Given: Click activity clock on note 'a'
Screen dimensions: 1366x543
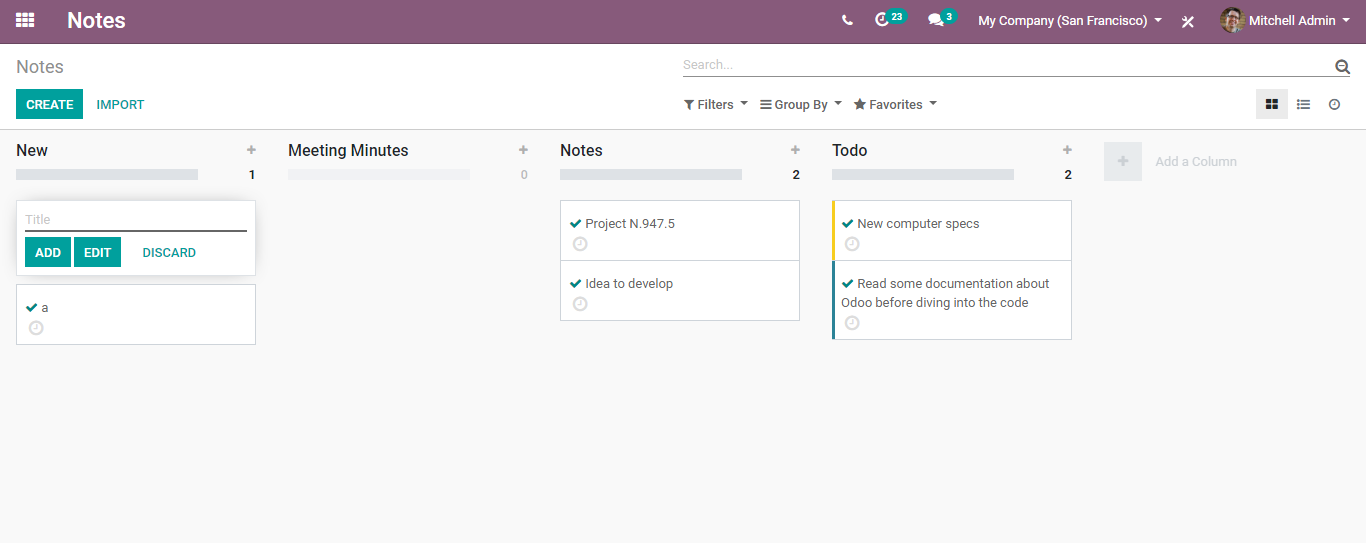Looking at the screenshot, I should [36, 328].
